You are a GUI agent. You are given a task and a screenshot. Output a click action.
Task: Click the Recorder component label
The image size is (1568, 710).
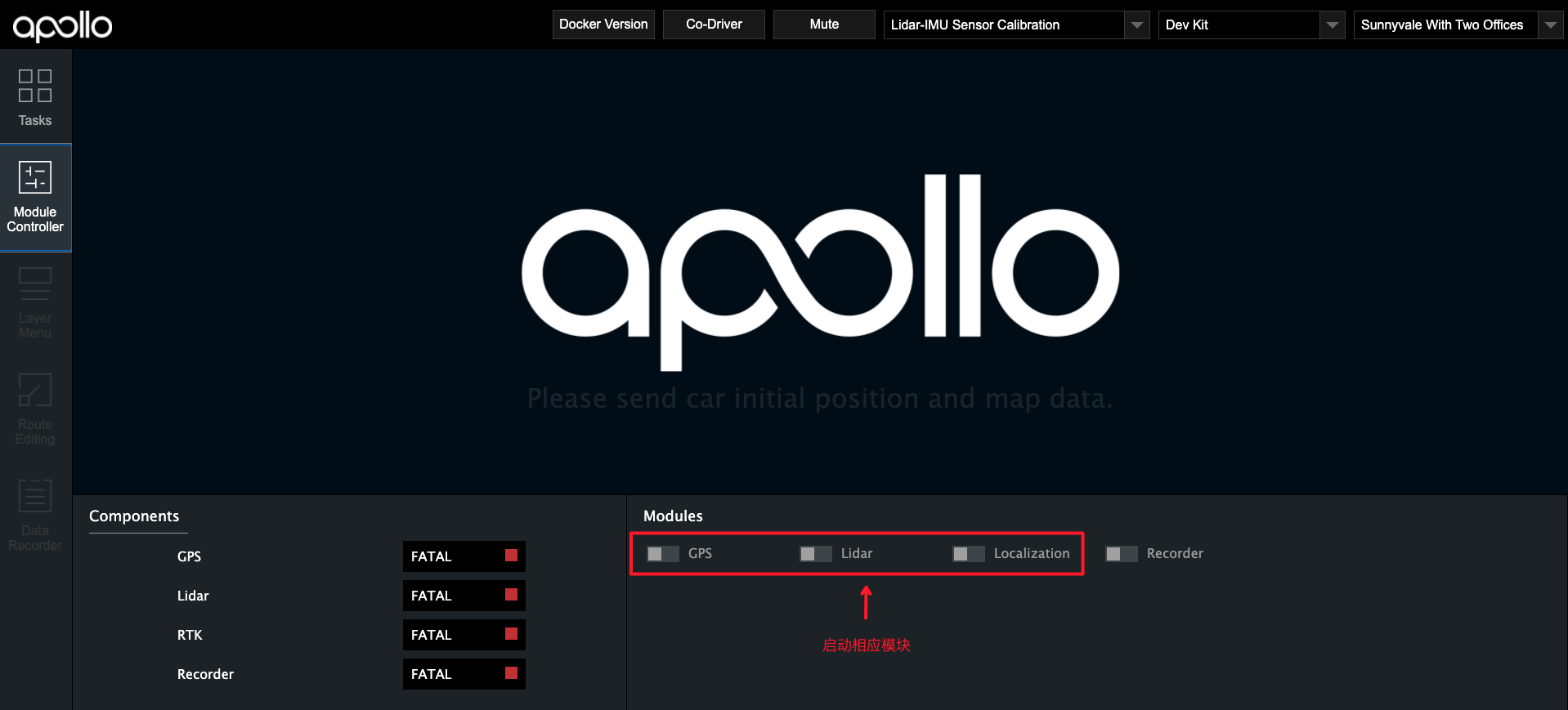(x=205, y=674)
